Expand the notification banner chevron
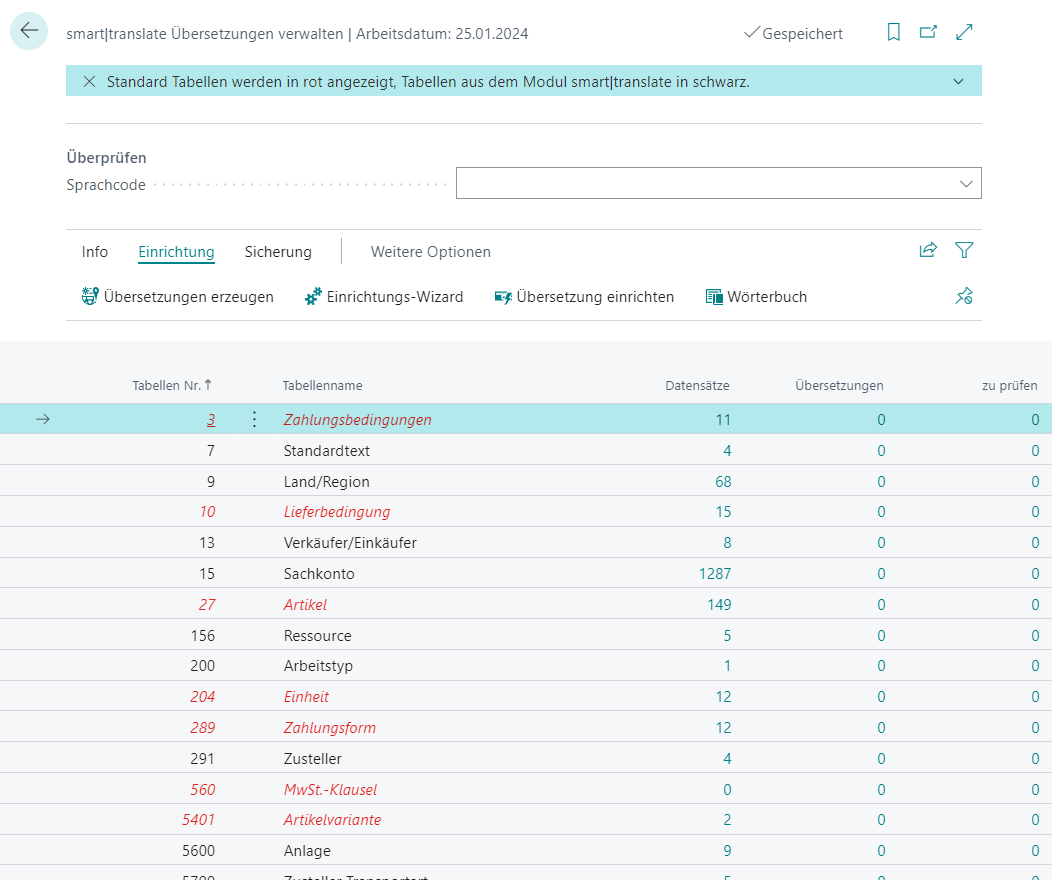The height and width of the screenshot is (880, 1052). pyautogui.click(x=958, y=82)
